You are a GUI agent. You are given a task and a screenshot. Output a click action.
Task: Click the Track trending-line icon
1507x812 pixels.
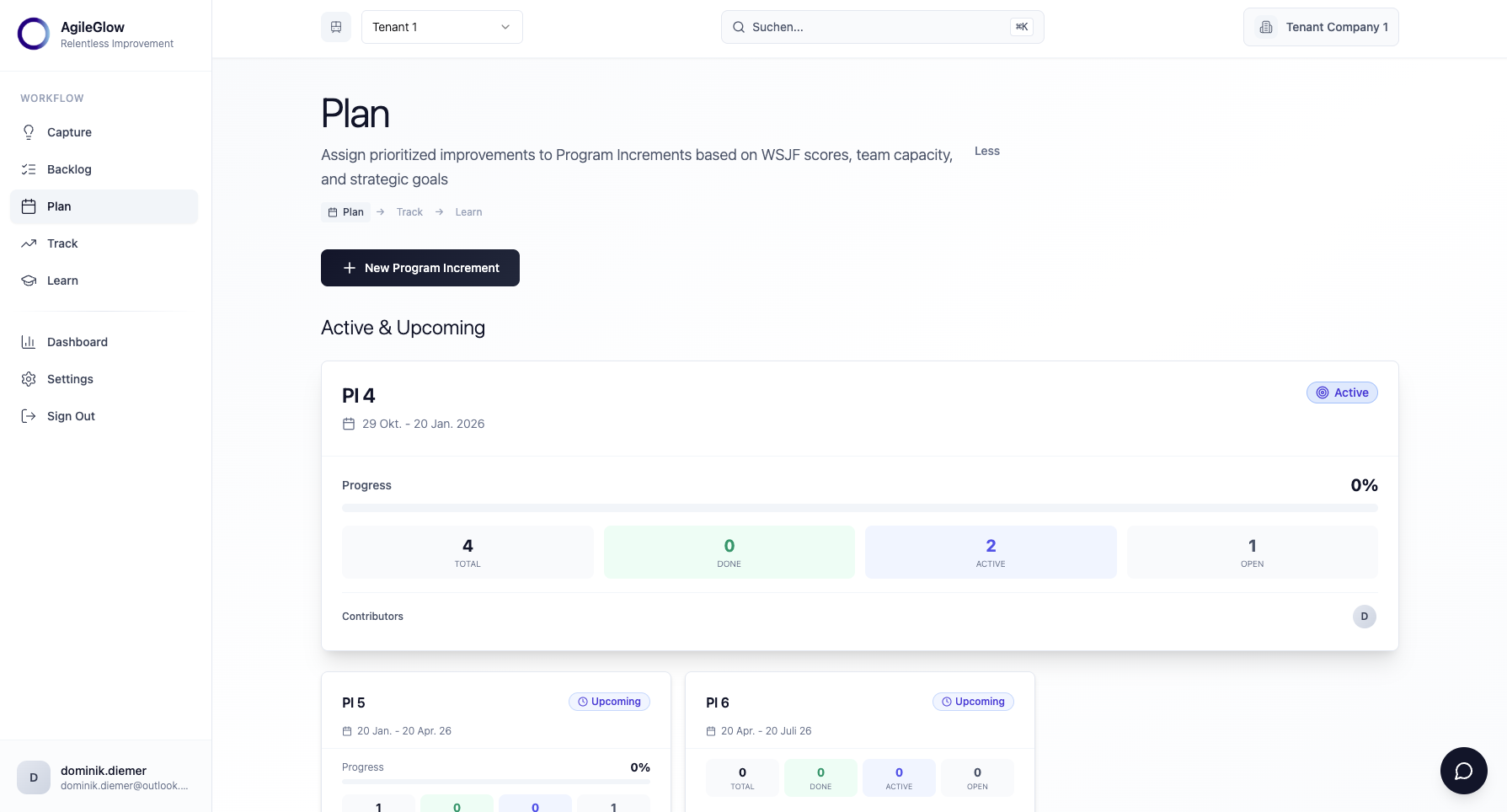pos(28,243)
